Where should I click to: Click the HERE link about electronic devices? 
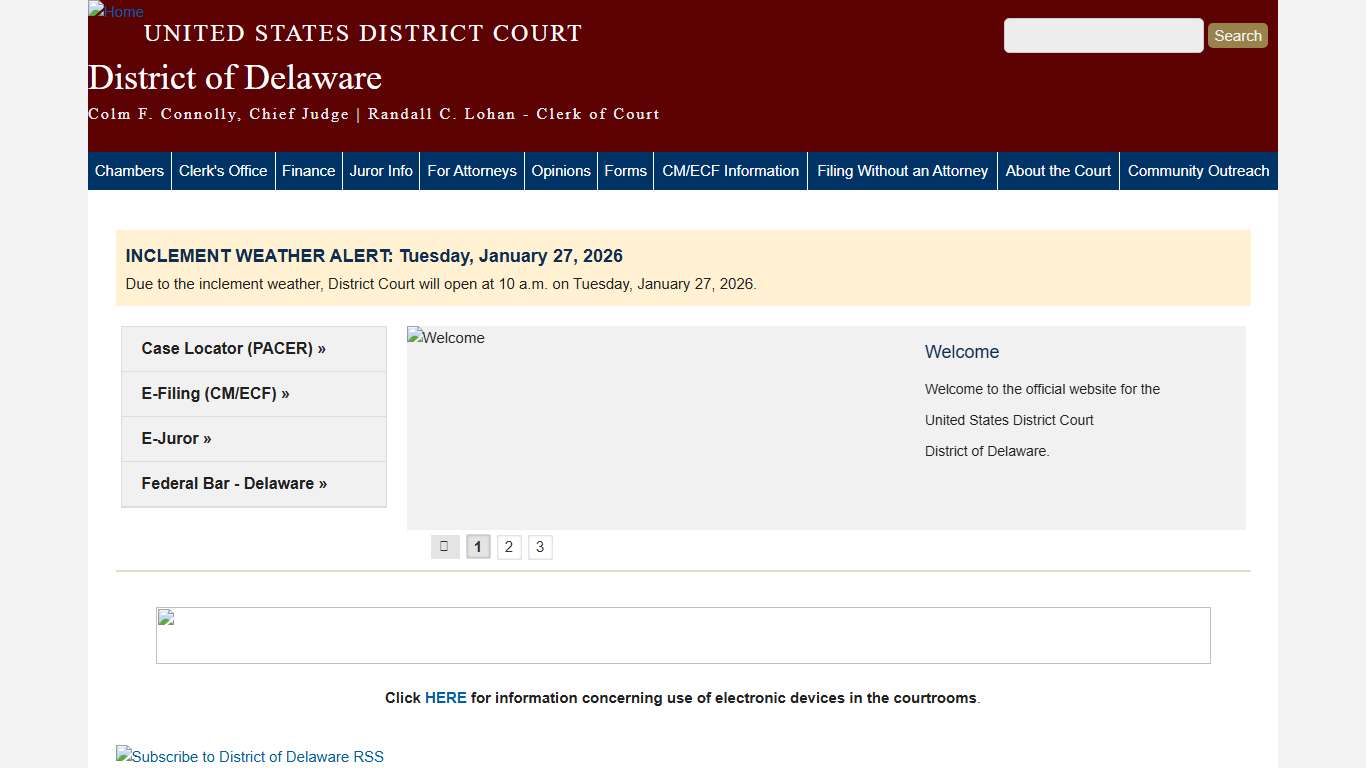445,697
